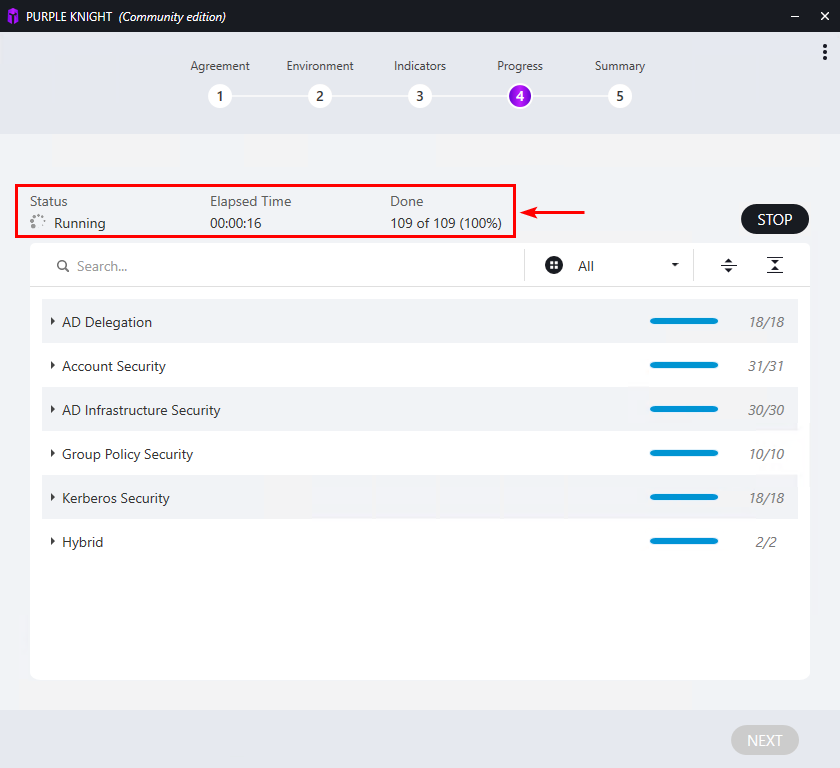Open the All category filter dropdown

pyautogui.click(x=675, y=265)
